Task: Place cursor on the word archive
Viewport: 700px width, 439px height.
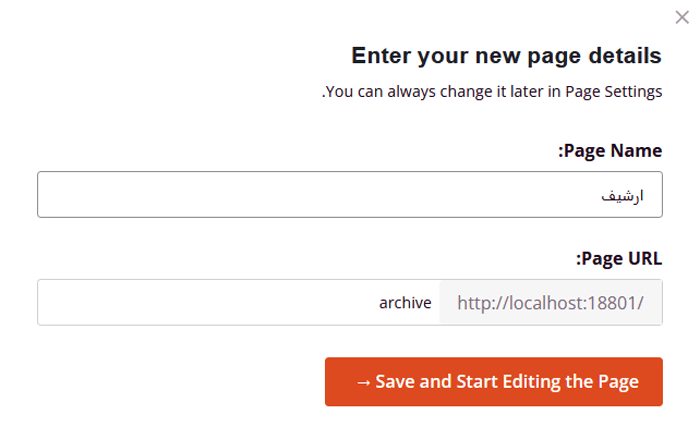Action: (405, 302)
